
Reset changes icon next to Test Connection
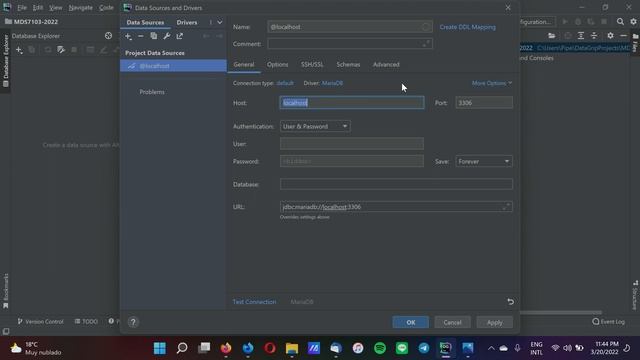(510, 302)
